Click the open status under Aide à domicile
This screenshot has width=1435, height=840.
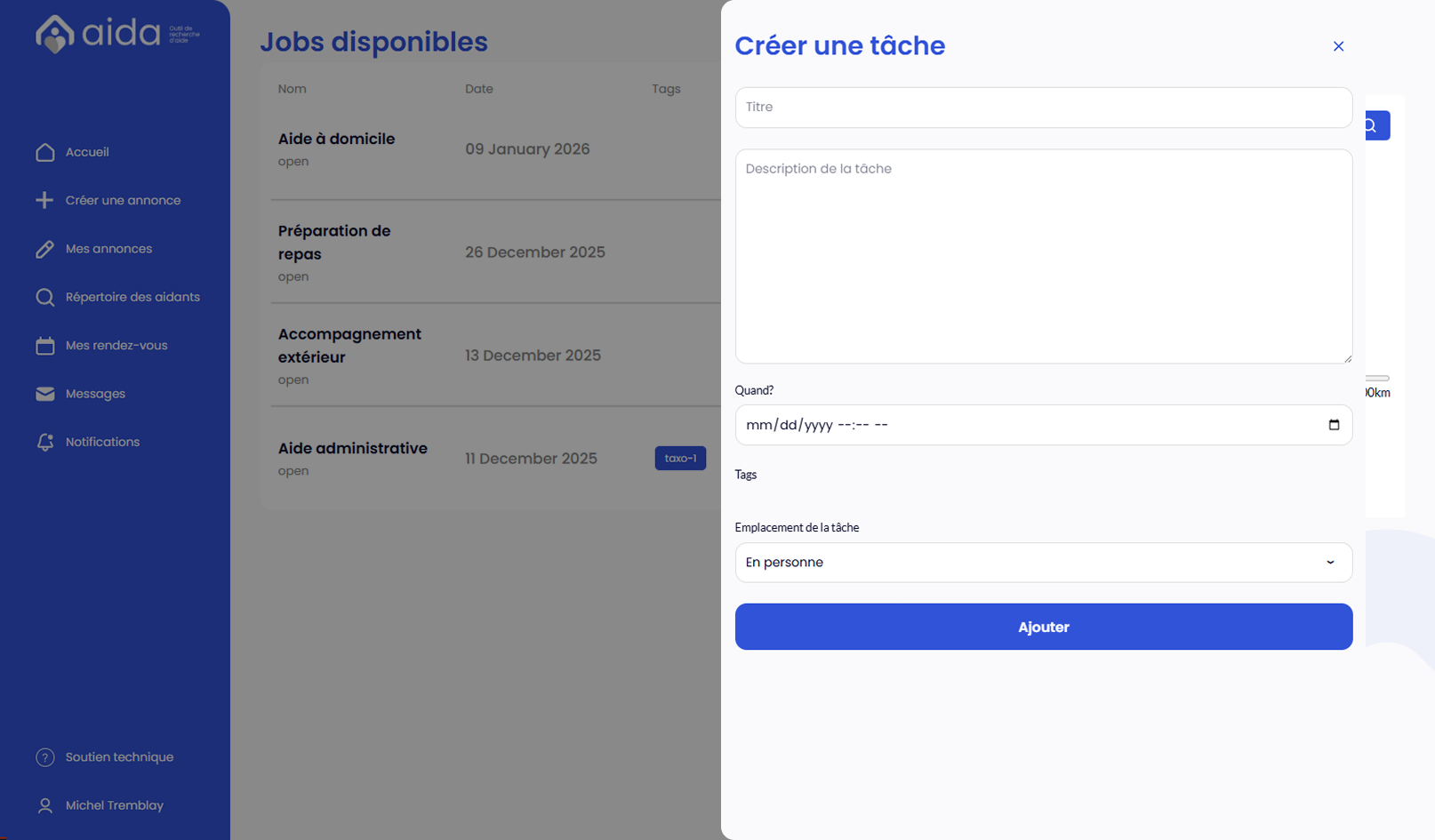293,161
